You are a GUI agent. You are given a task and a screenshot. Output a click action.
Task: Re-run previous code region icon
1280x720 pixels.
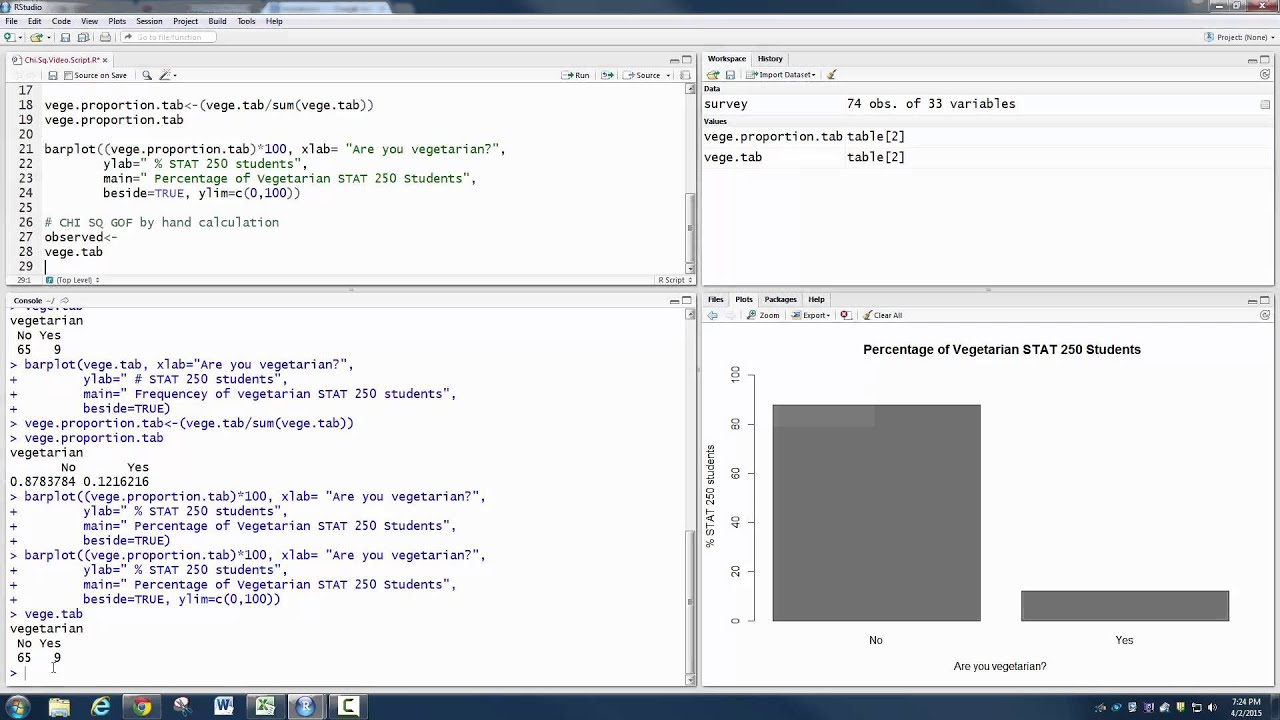coord(607,75)
